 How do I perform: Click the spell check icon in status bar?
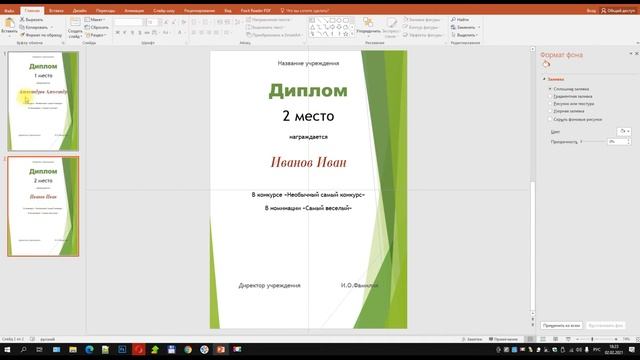(x=32, y=339)
